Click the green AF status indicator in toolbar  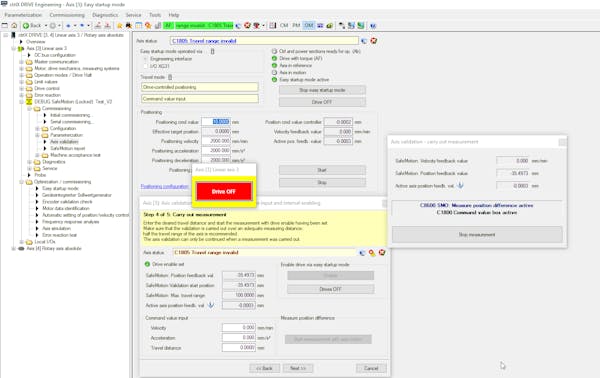click(168, 26)
